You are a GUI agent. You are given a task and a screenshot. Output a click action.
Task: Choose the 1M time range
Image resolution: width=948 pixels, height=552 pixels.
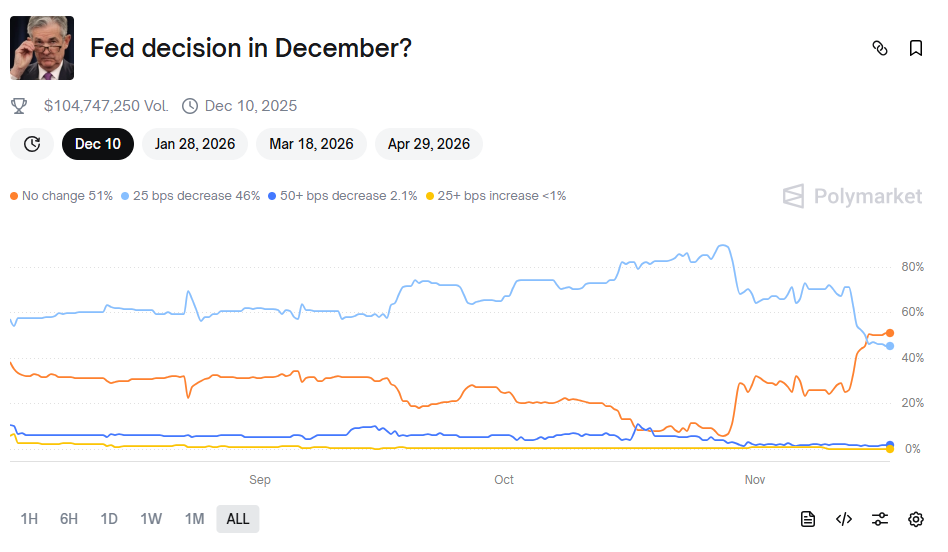[194, 519]
